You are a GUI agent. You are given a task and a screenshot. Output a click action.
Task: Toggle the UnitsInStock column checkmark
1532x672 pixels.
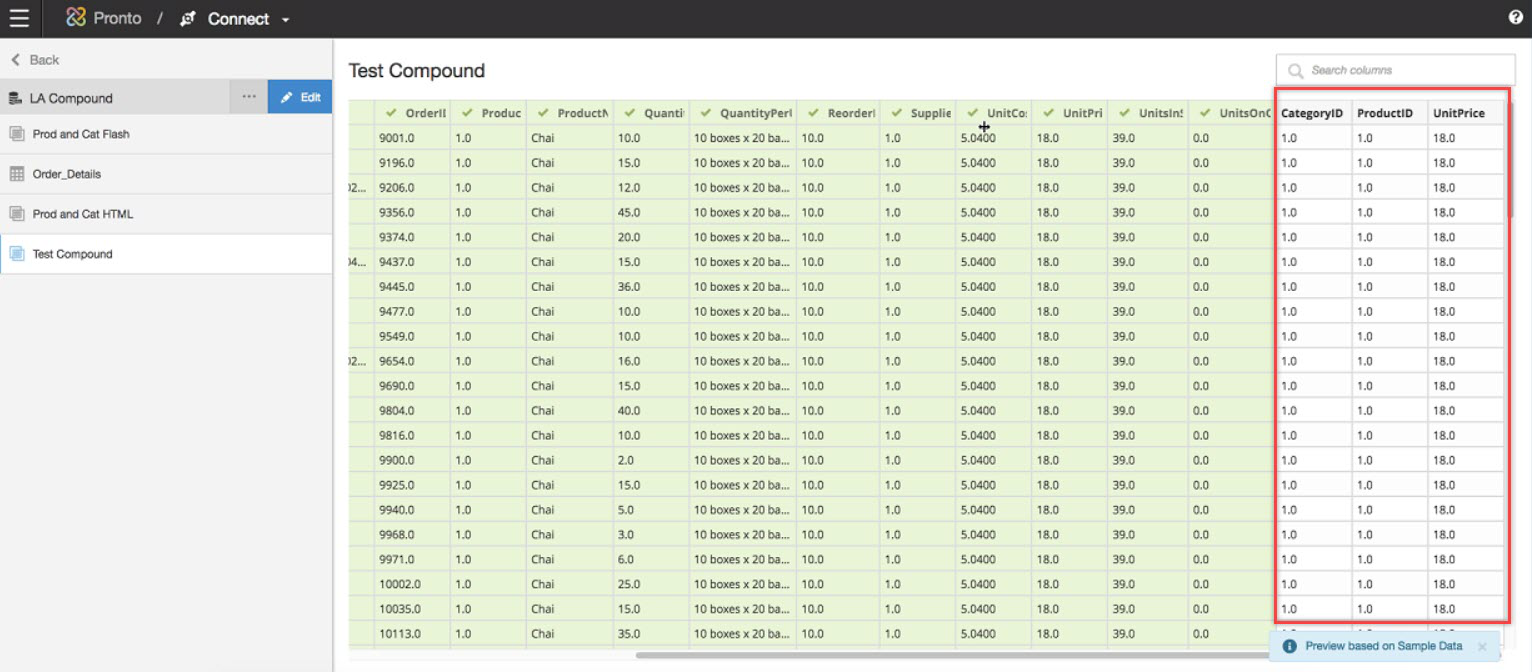pos(1124,113)
